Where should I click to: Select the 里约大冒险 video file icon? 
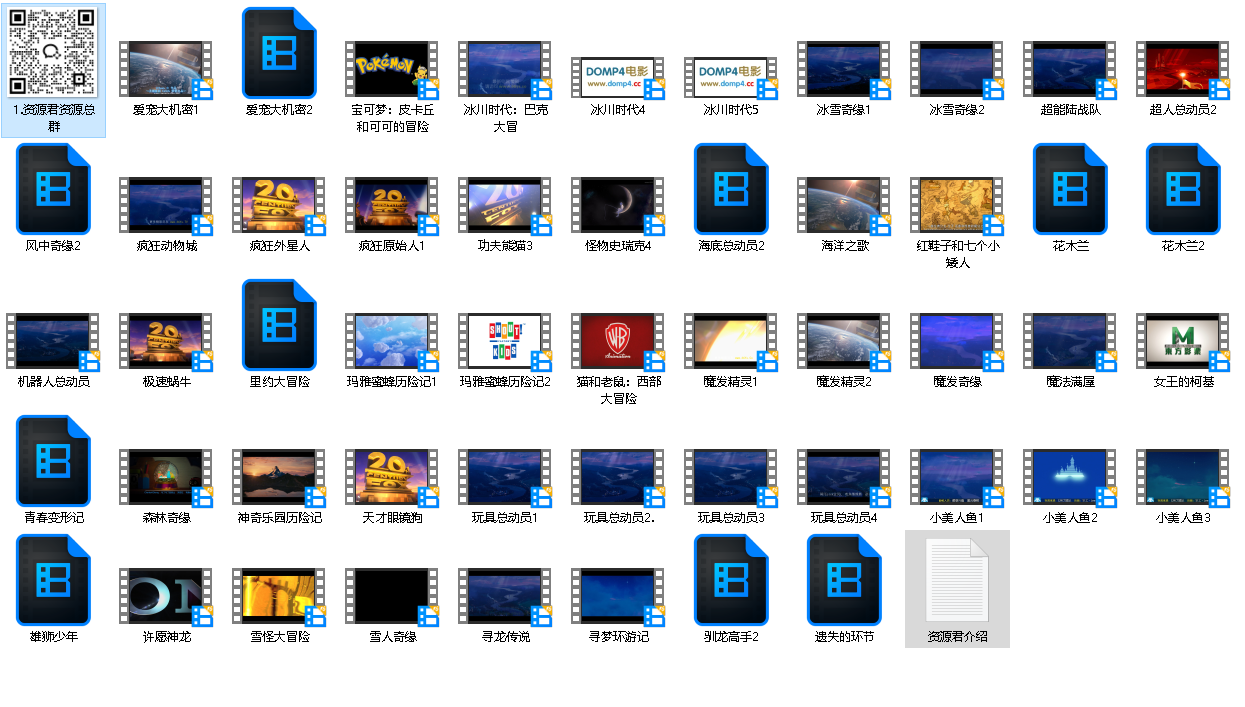pos(279,325)
